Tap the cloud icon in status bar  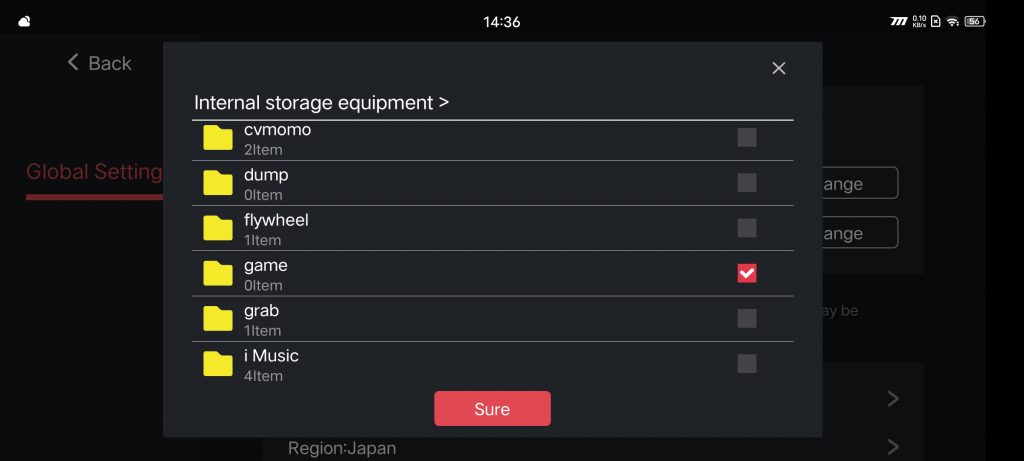point(24,22)
